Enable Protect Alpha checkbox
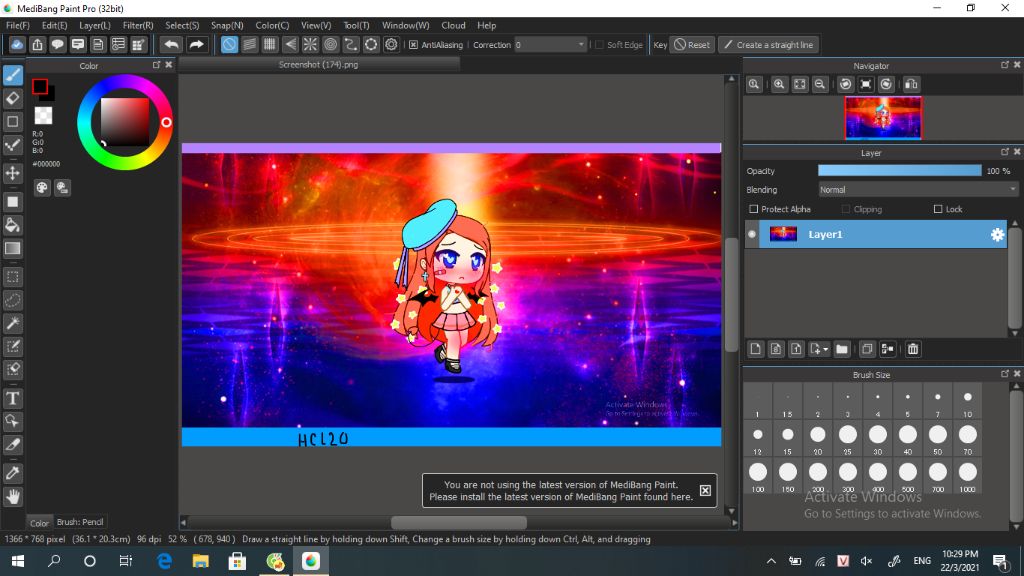 pos(754,209)
